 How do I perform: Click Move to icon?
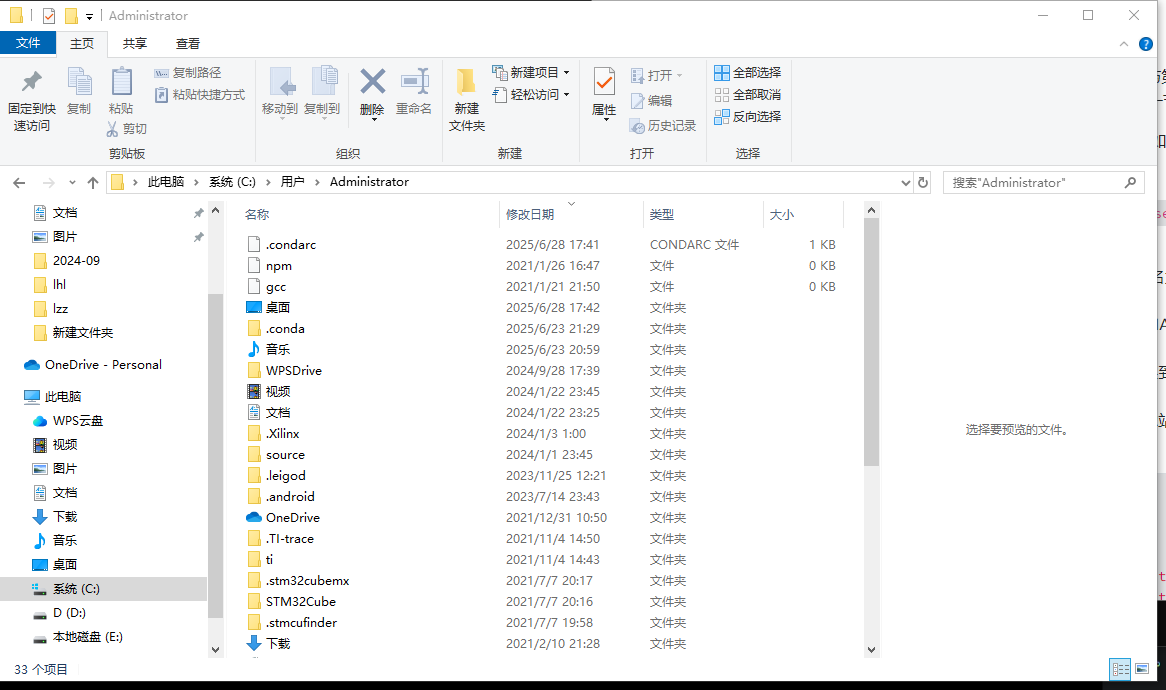pos(280,93)
